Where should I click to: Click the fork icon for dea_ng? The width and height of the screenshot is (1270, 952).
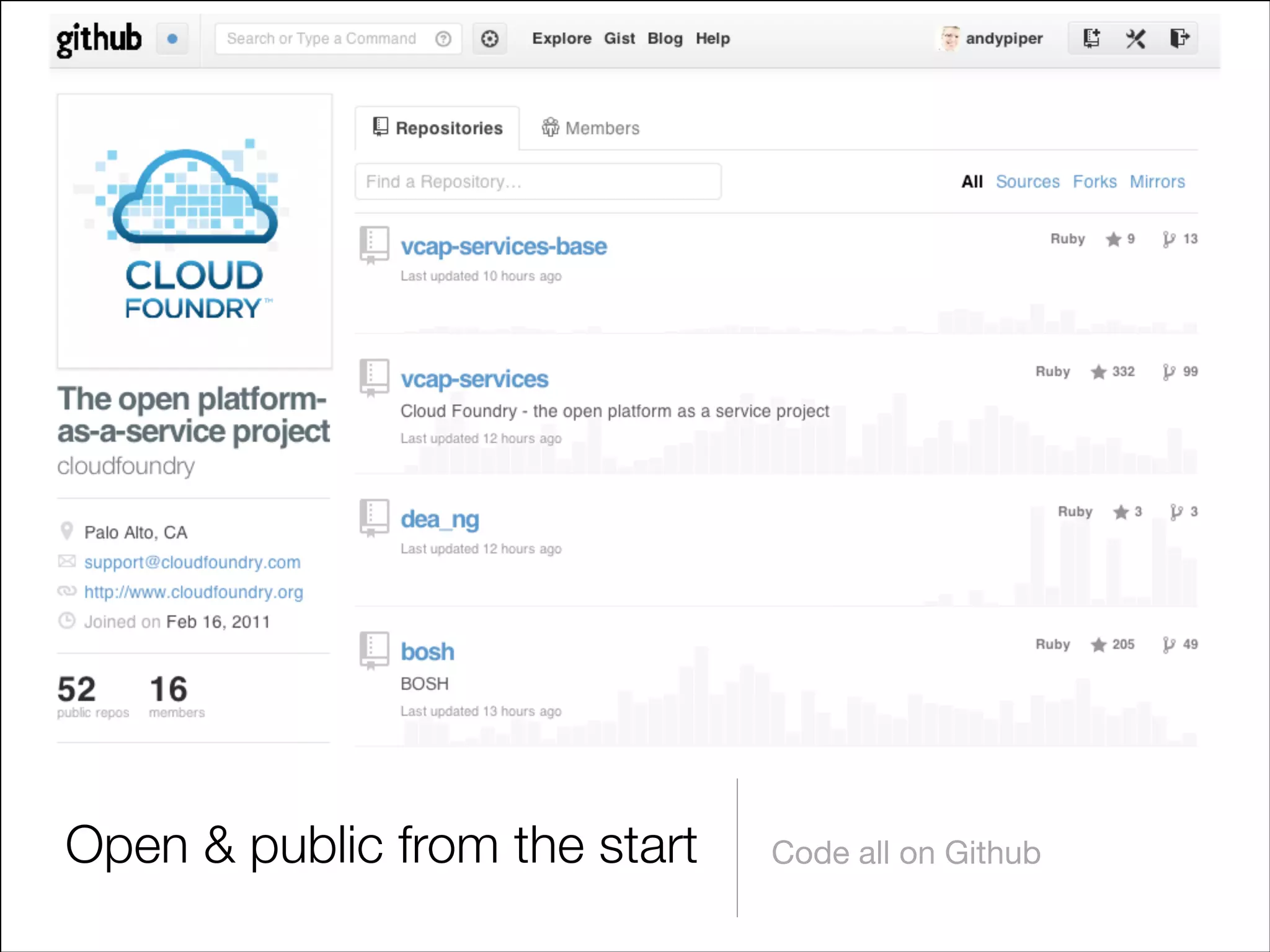[1176, 512]
